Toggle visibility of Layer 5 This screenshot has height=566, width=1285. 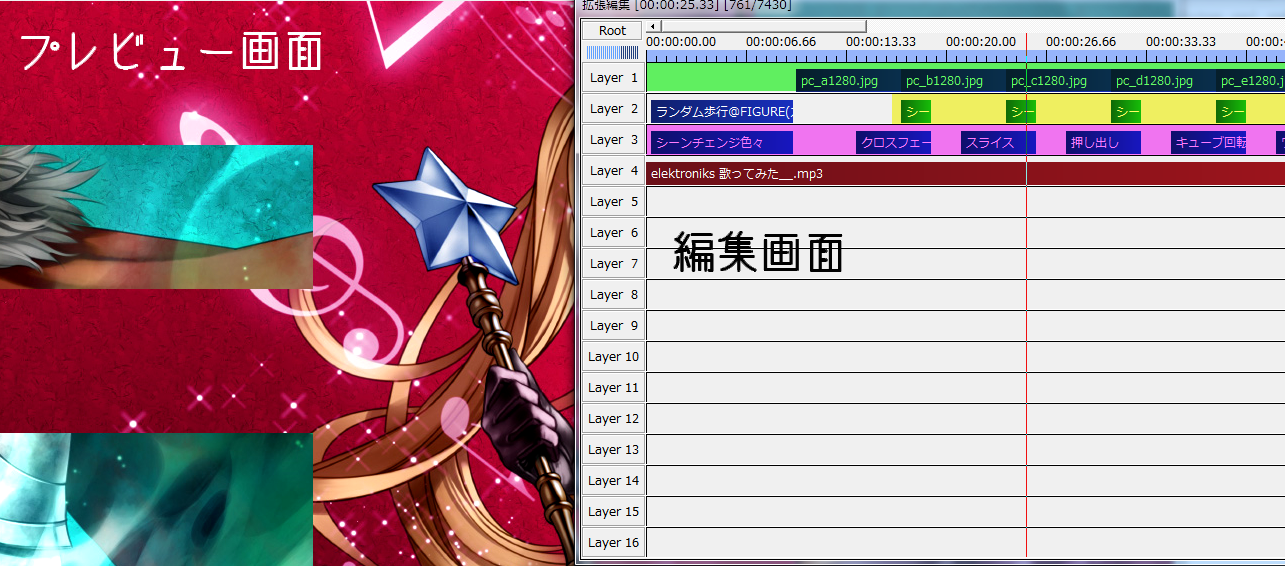(614, 202)
